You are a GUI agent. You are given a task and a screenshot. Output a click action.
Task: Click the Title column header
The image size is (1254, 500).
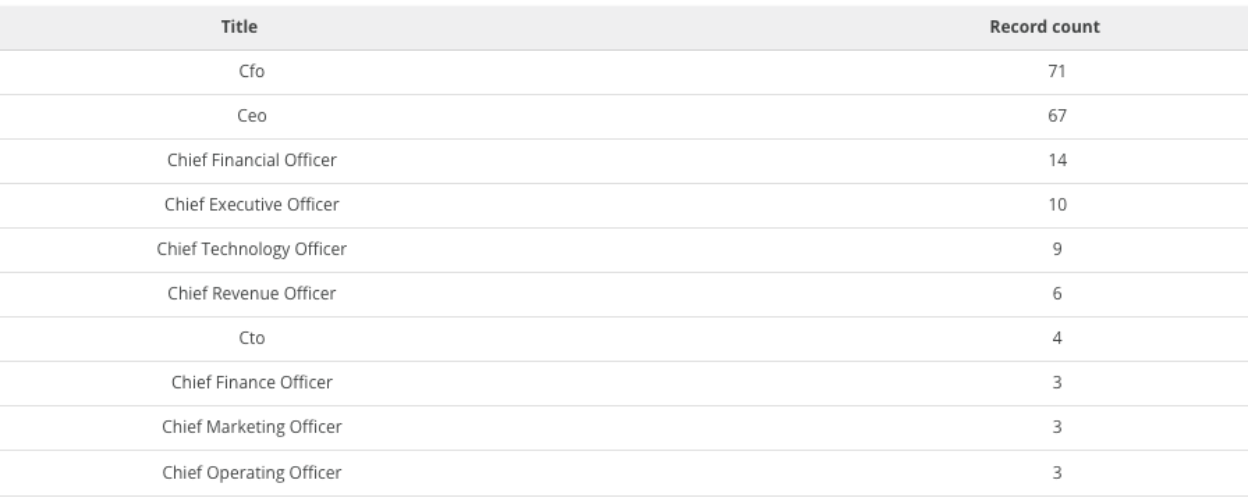pyautogui.click(x=251, y=28)
